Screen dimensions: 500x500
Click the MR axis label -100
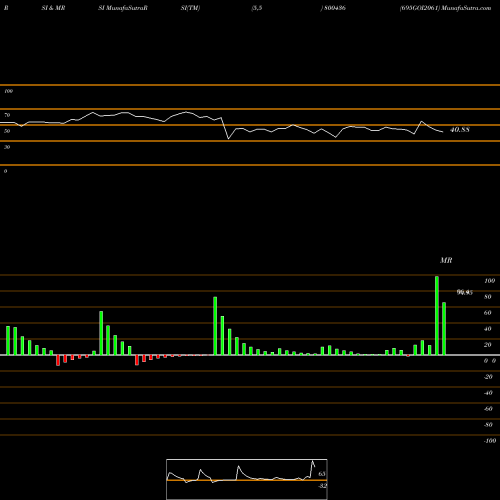point(490,441)
